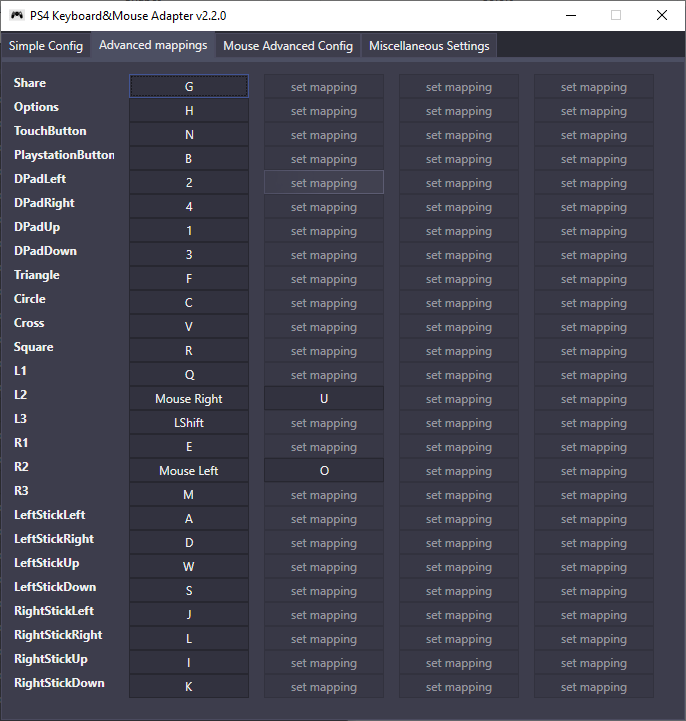Set fourth mapping for Cross
Viewport: 686px width, 721px height.
(594, 326)
